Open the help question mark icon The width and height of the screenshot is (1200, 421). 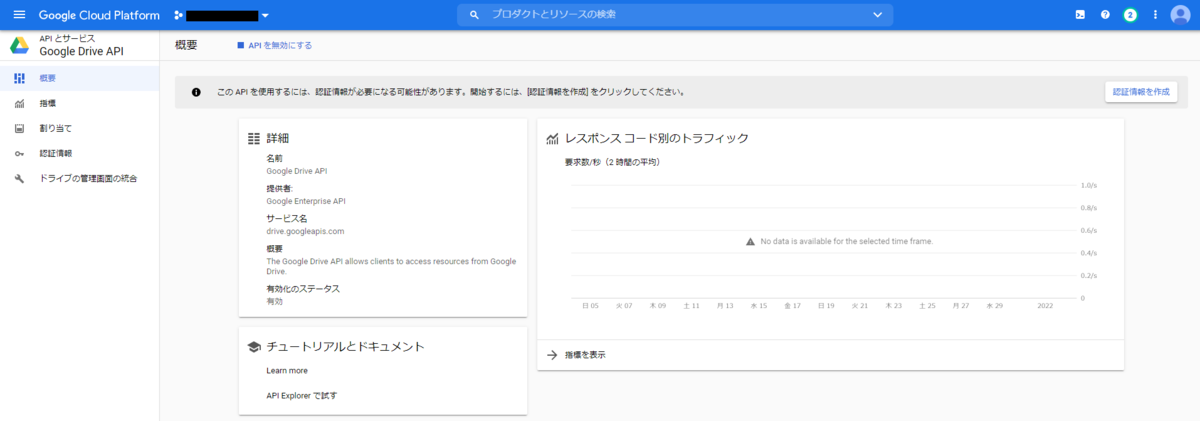[1105, 15]
